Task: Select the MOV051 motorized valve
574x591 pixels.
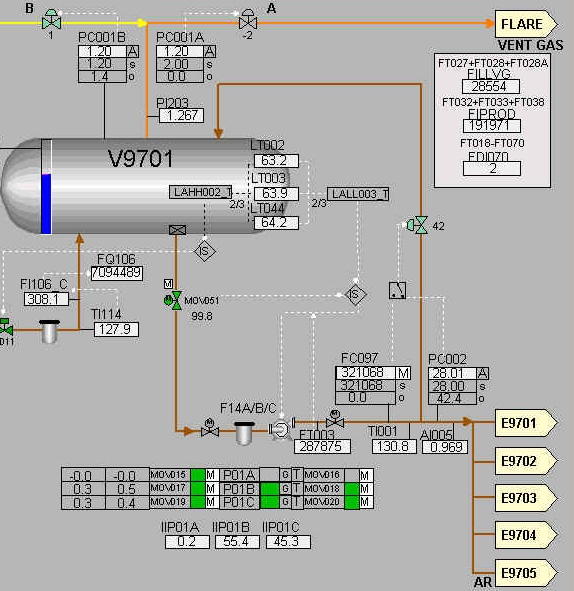Action: pyautogui.click(x=174, y=300)
